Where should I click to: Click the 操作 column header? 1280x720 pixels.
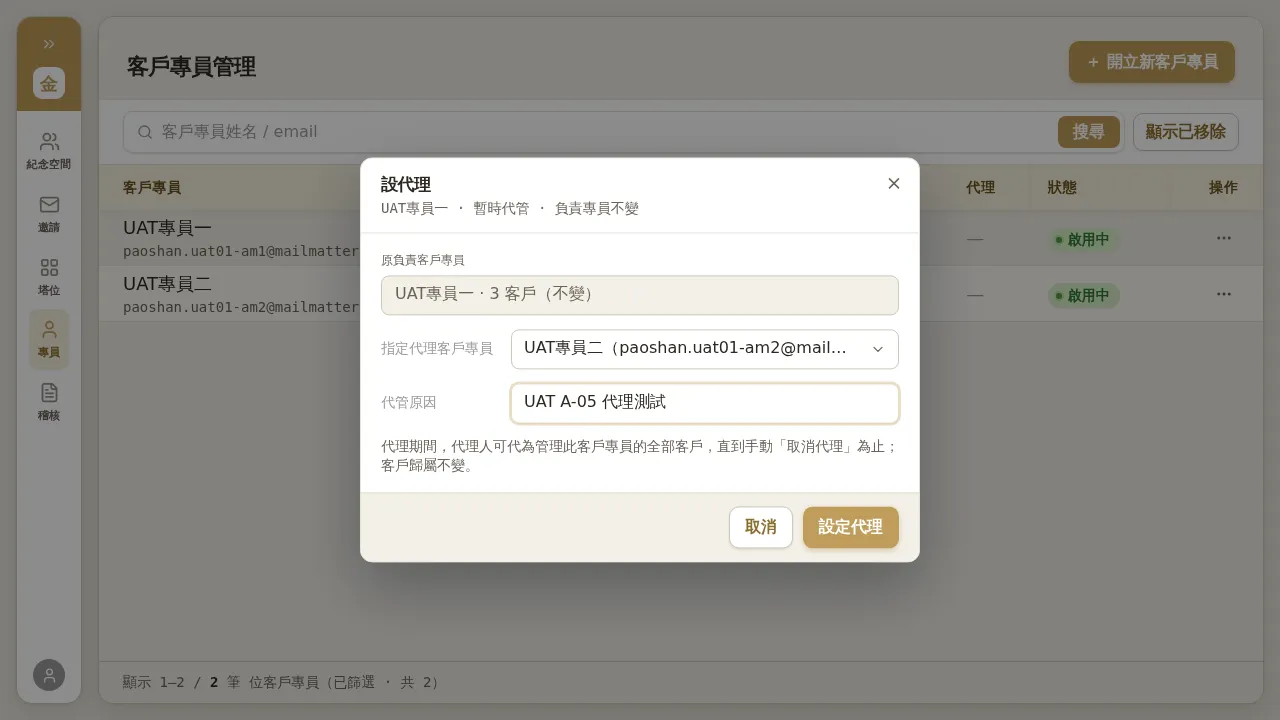point(1223,187)
